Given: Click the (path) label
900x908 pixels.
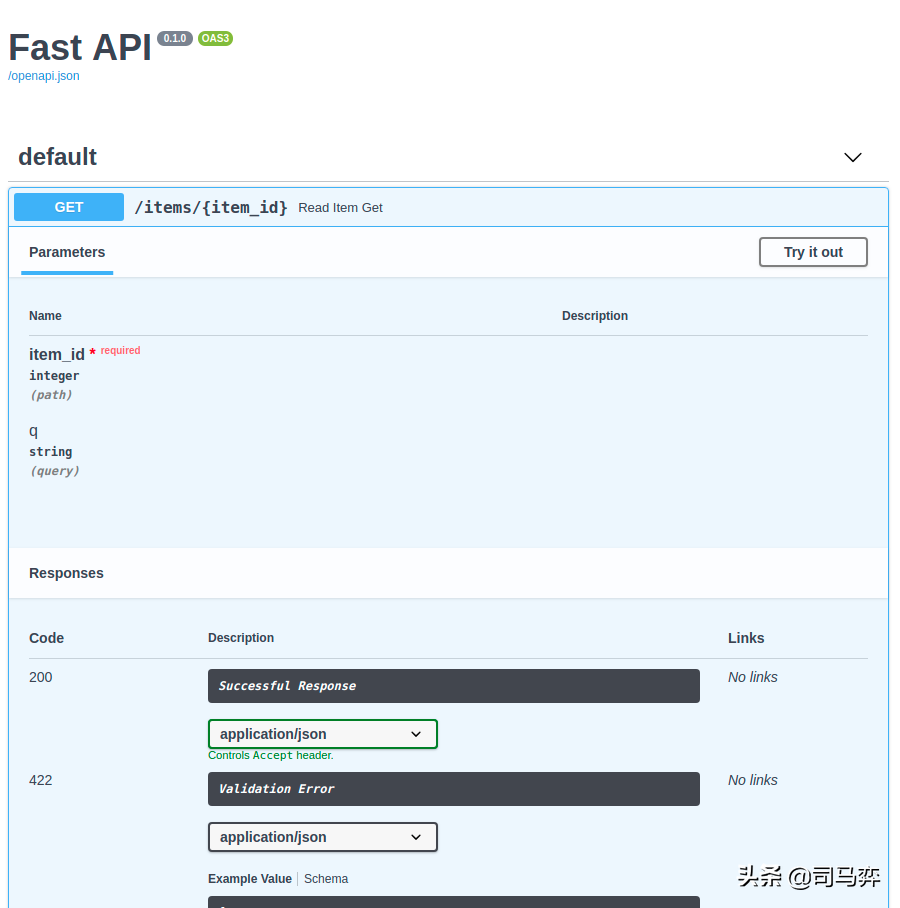Looking at the screenshot, I should 51,396.
